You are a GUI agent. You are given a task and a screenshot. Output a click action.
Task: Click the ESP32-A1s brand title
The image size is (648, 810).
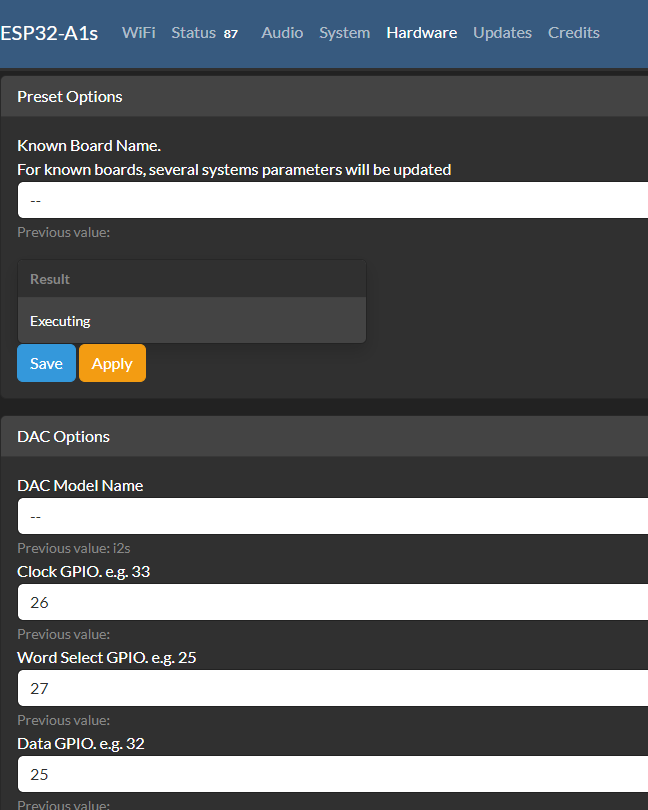[x=49, y=33]
